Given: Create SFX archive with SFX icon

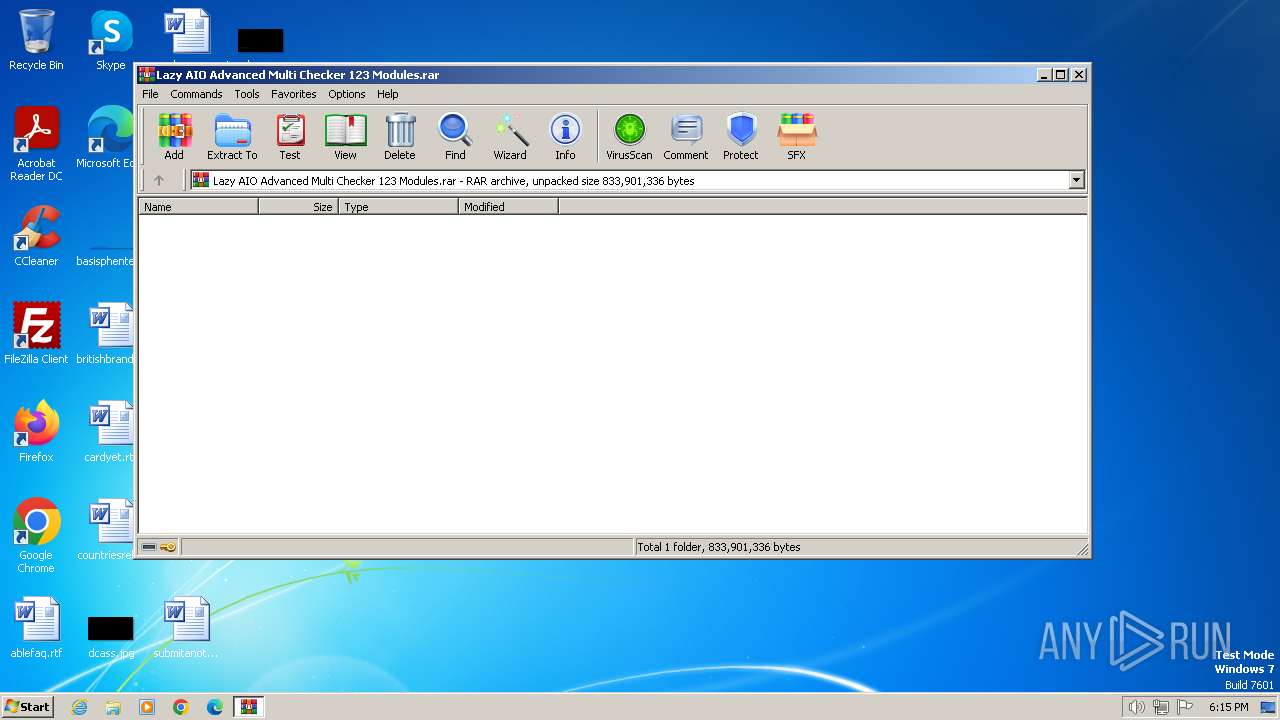Looking at the screenshot, I should [796, 136].
